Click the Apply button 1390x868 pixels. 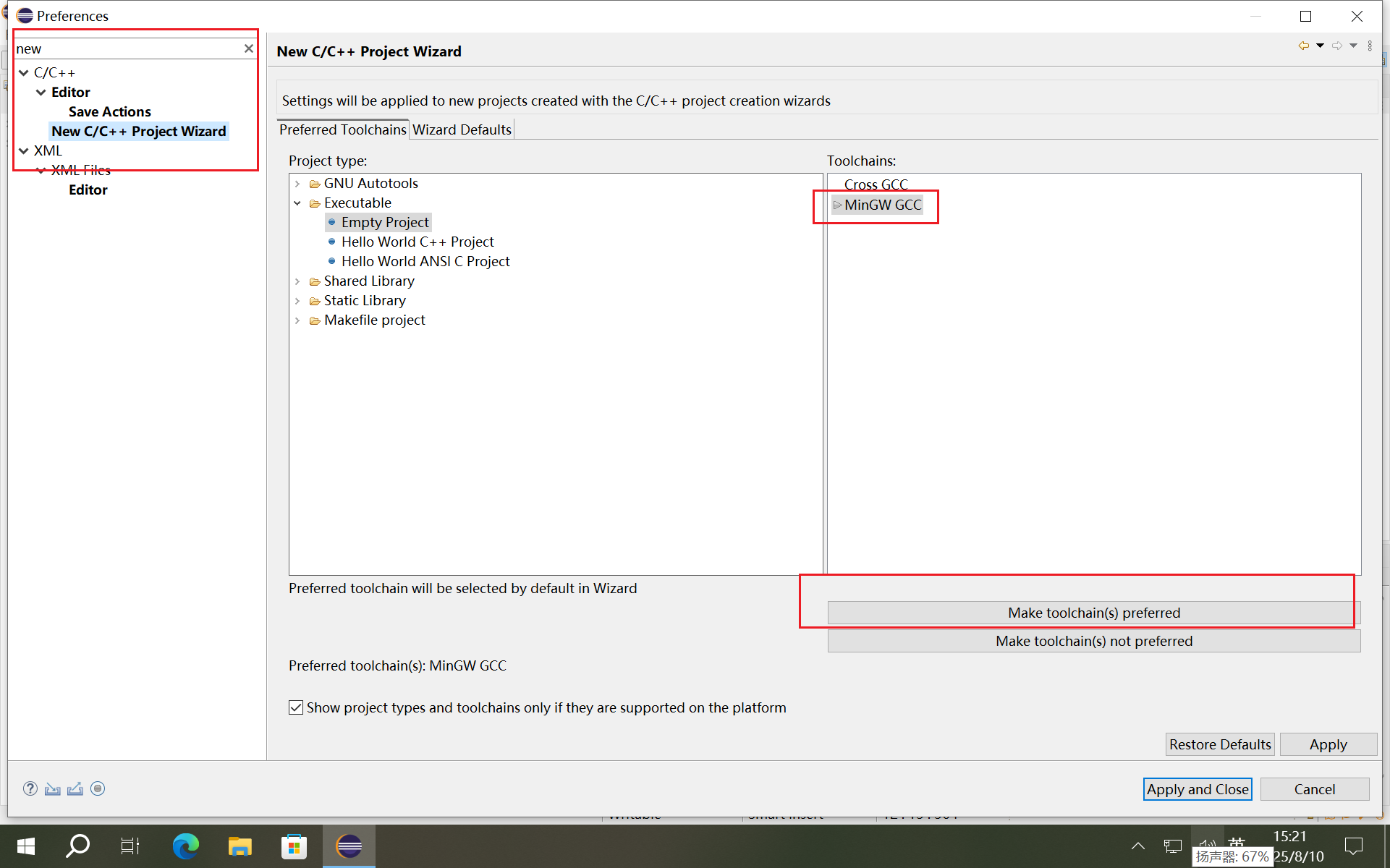click(x=1328, y=744)
